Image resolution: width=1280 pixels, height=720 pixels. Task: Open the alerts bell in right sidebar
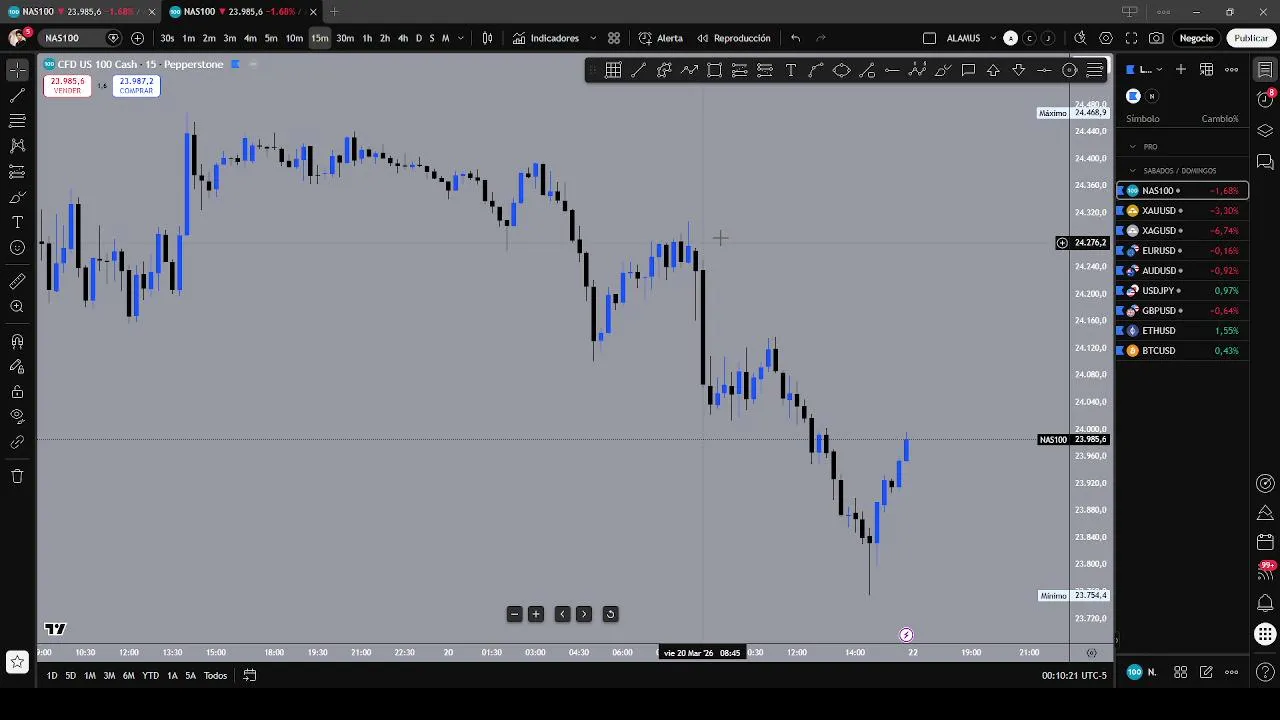click(x=1265, y=603)
